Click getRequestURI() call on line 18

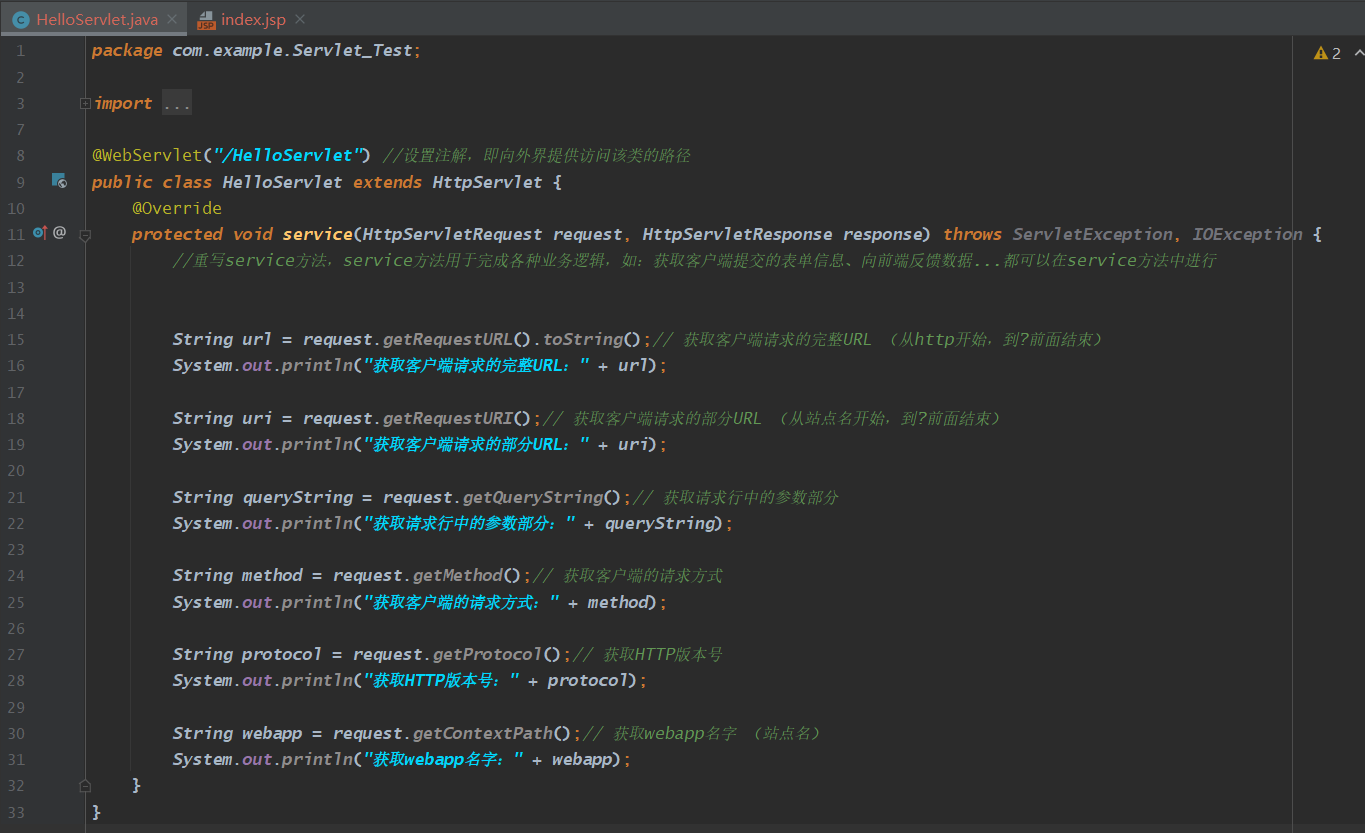(x=457, y=418)
